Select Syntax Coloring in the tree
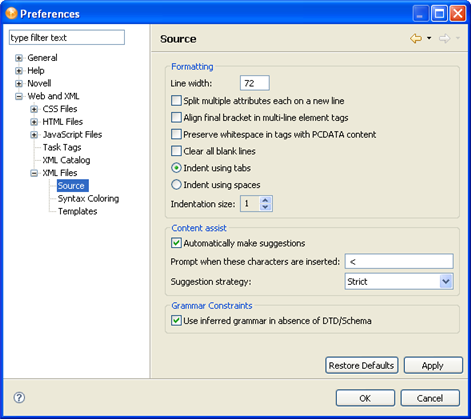The height and width of the screenshot is (419, 471). [88, 199]
